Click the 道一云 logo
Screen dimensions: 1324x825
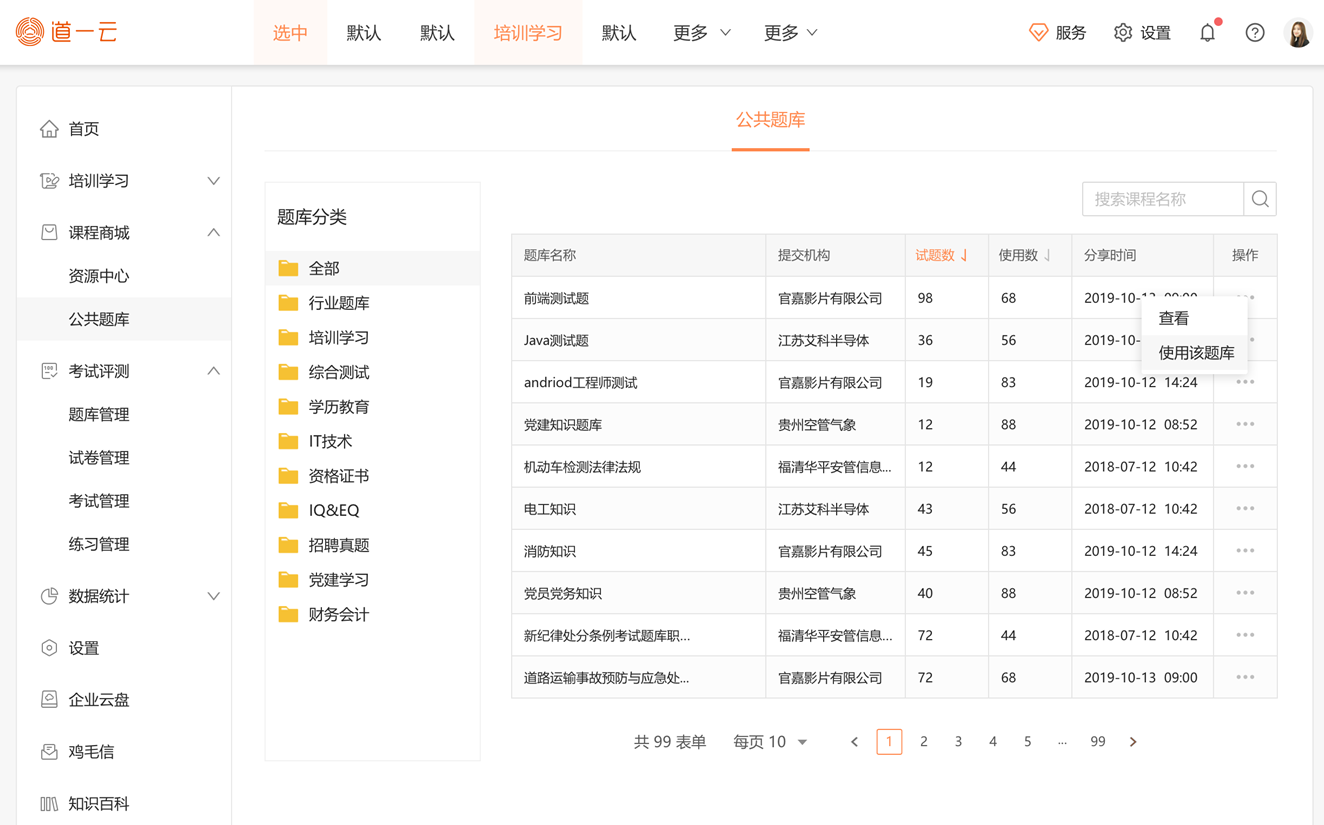click(x=67, y=32)
